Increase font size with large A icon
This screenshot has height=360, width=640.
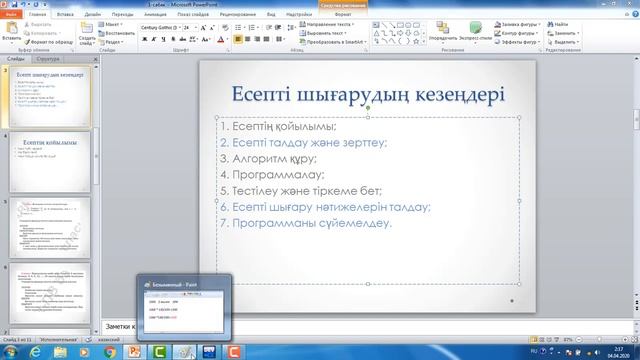click(203, 28)
